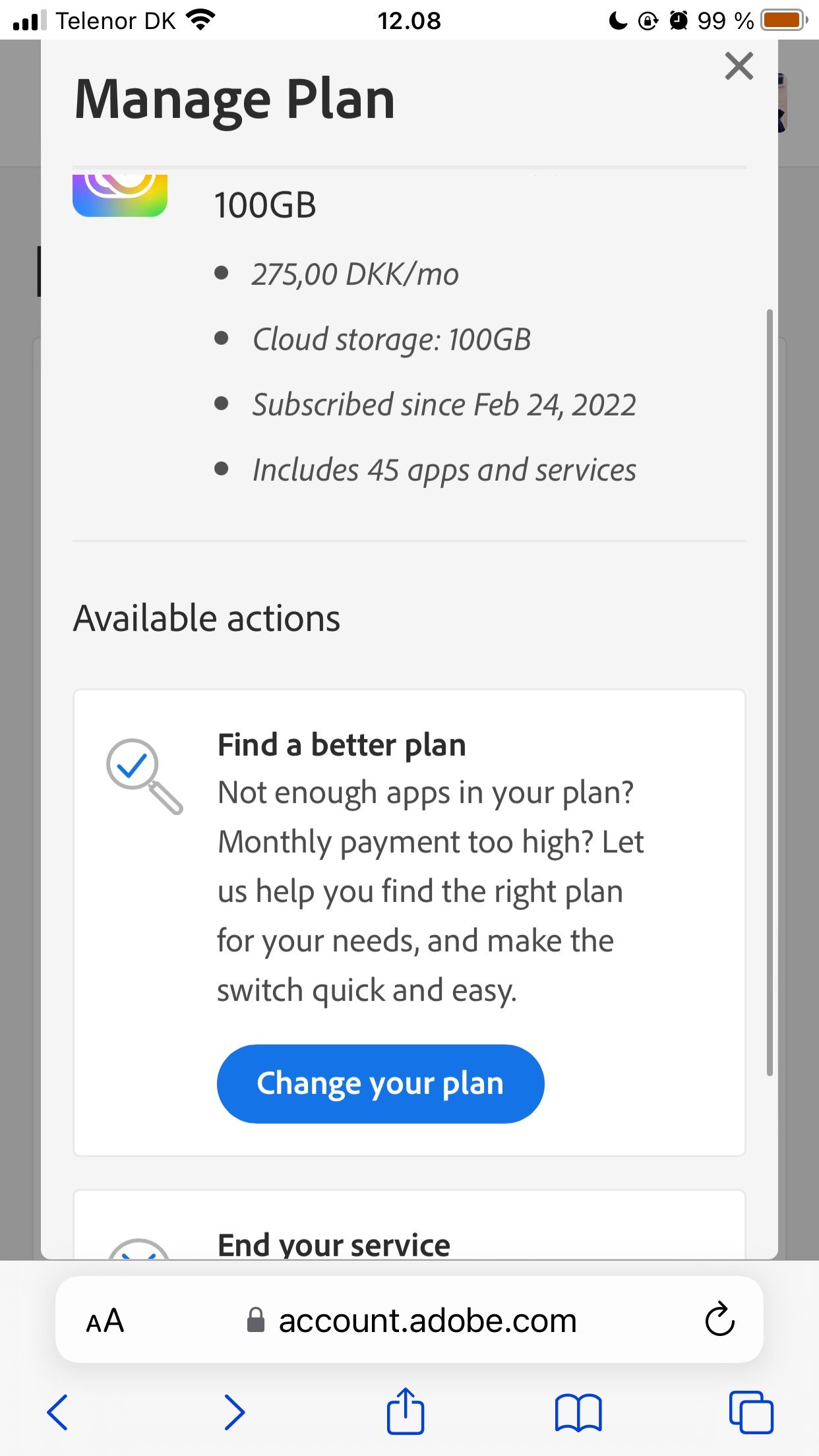The height and width of the screenshot is (1456, 819).
Task: Tap the Find a better plan heading
Action: click(x=342, y=745)
